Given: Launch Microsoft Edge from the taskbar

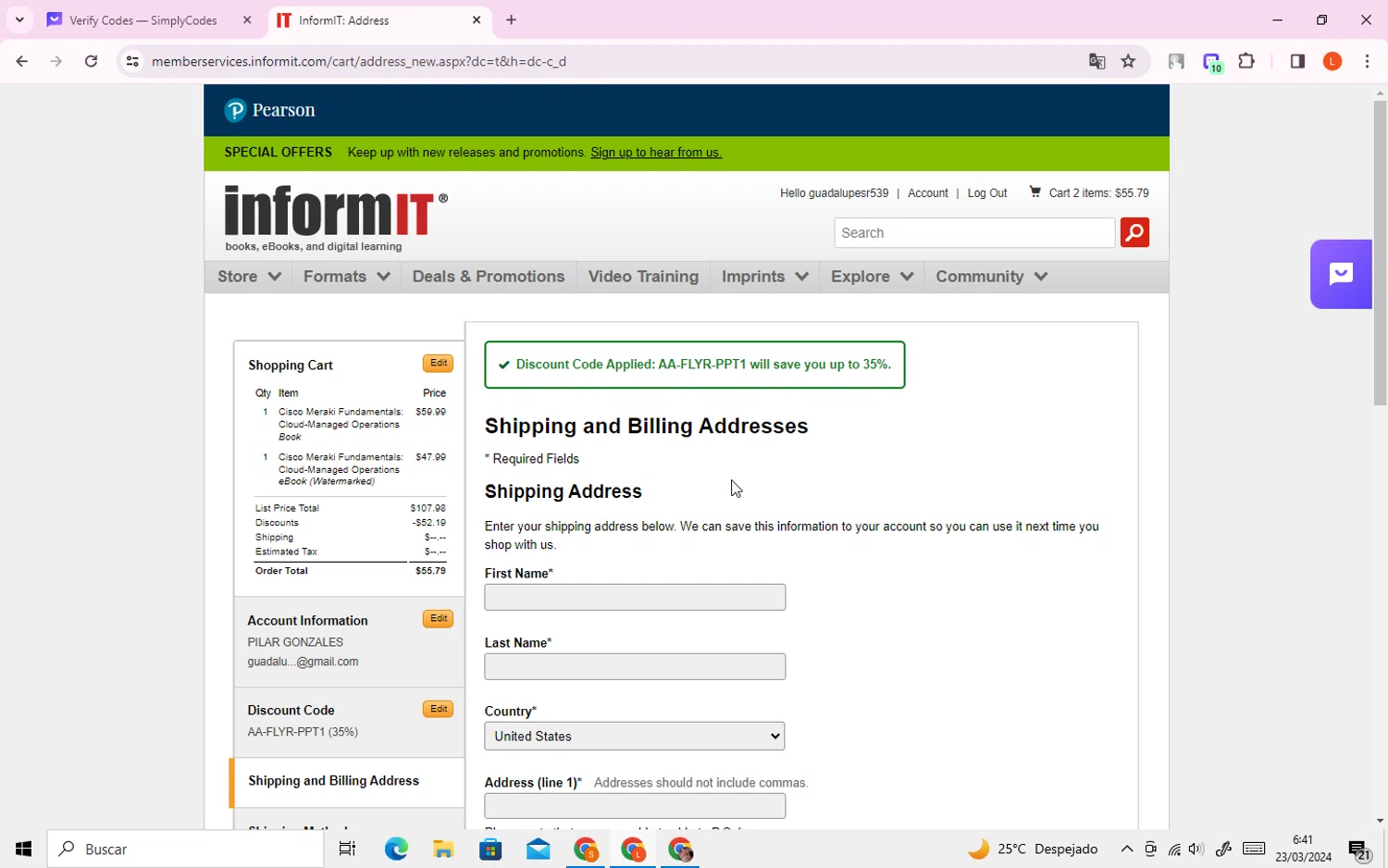Looking at the screenshot, I should [x=396, y=849].
